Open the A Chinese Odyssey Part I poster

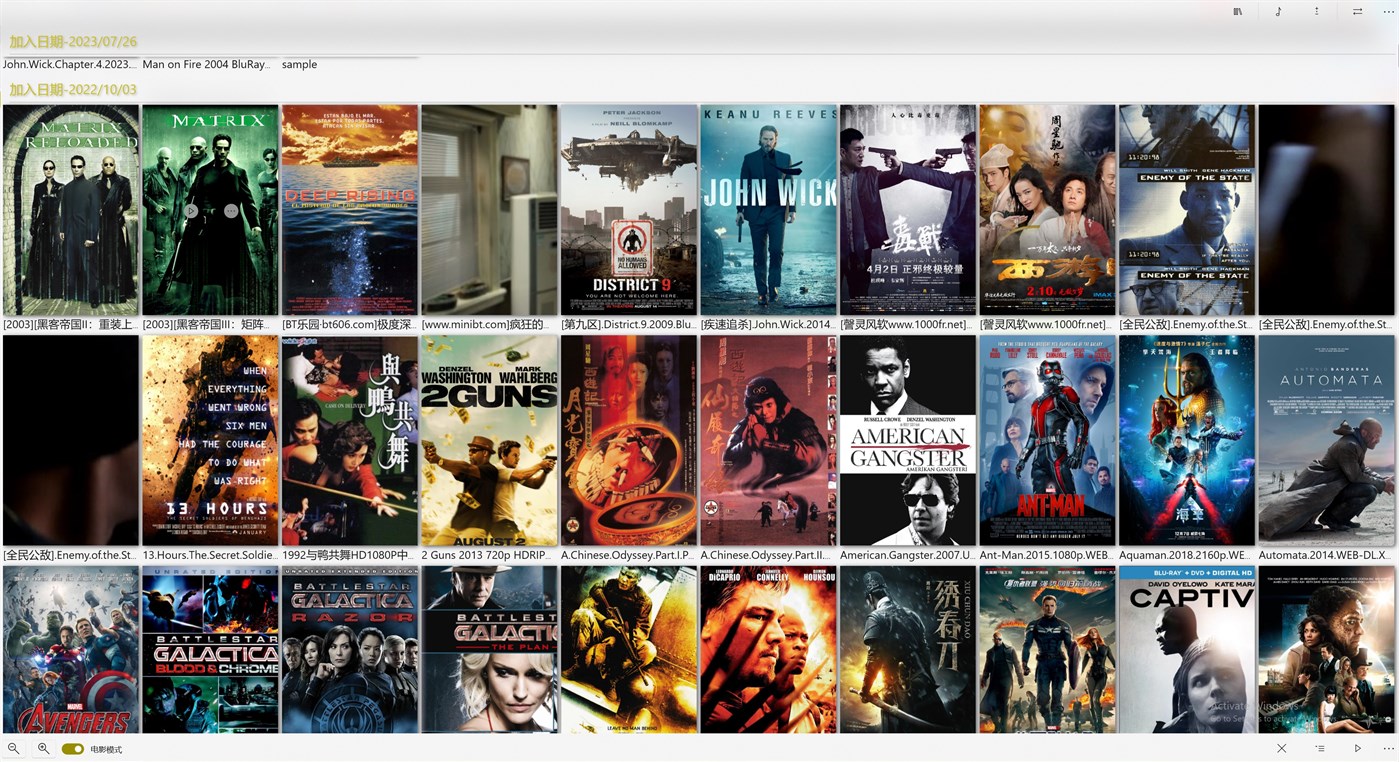click(629, 440)
